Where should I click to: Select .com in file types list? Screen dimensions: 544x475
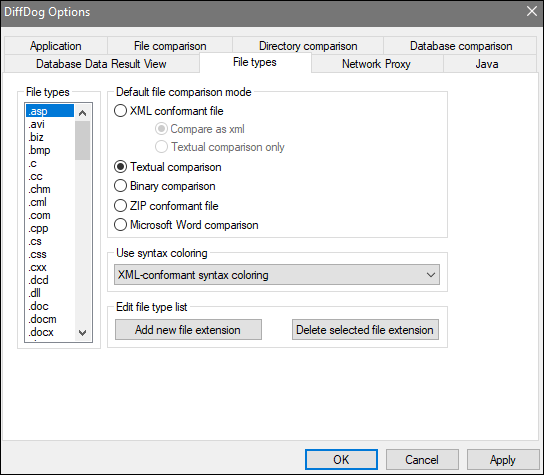point(50,215)
